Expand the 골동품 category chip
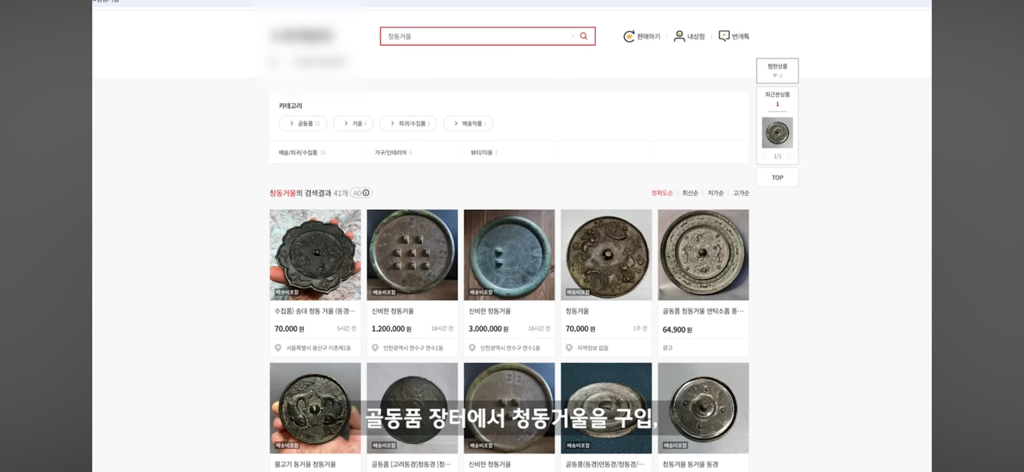This screenshot has height=472, width=1024. coord(302,123)
